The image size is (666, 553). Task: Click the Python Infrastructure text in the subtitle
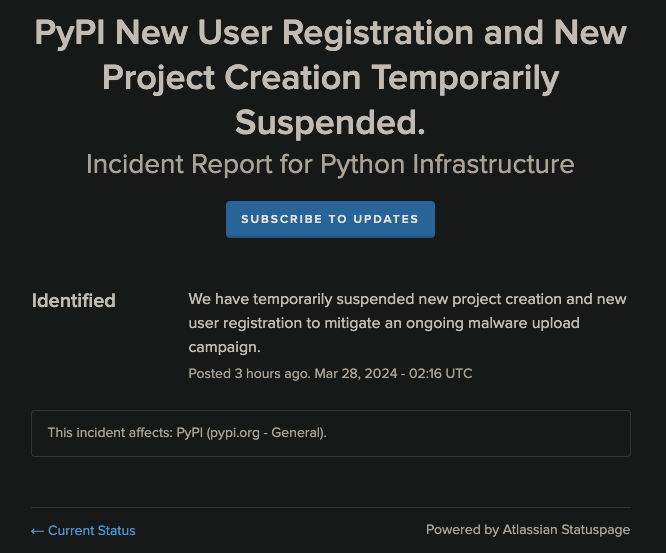click(447, 164)
